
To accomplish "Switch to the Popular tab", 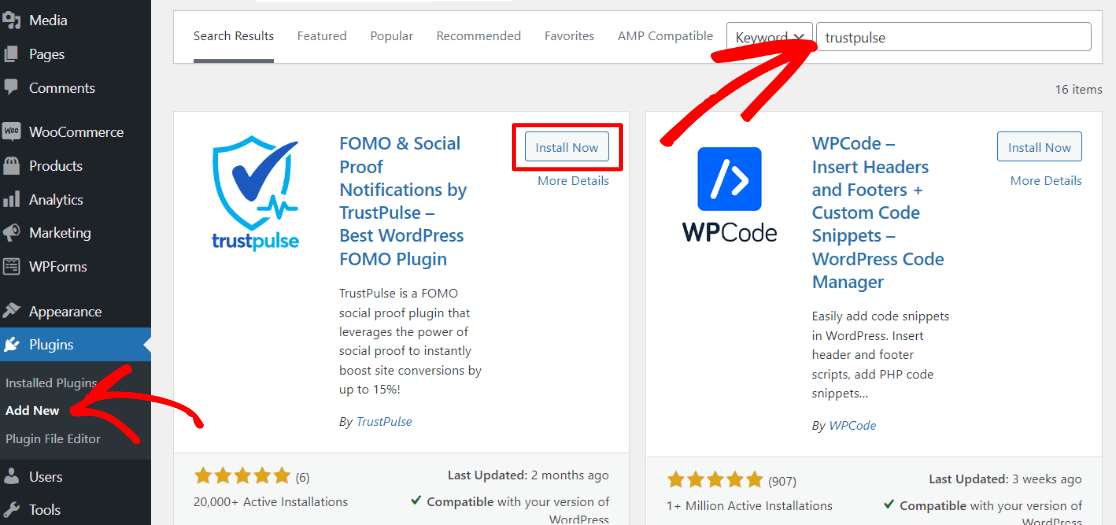I will (391, 36).
